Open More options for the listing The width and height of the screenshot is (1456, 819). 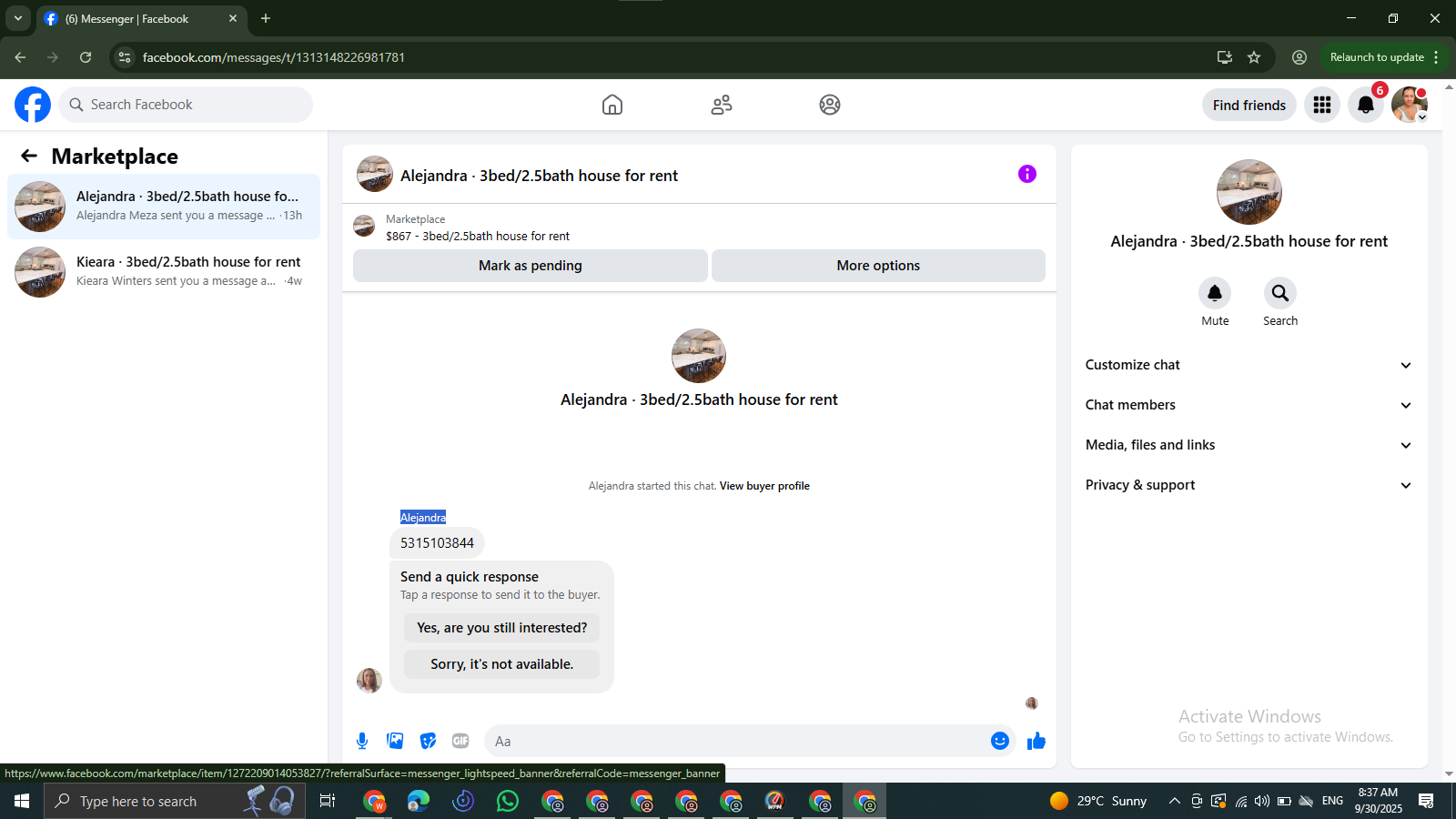[x=878, y=266]
